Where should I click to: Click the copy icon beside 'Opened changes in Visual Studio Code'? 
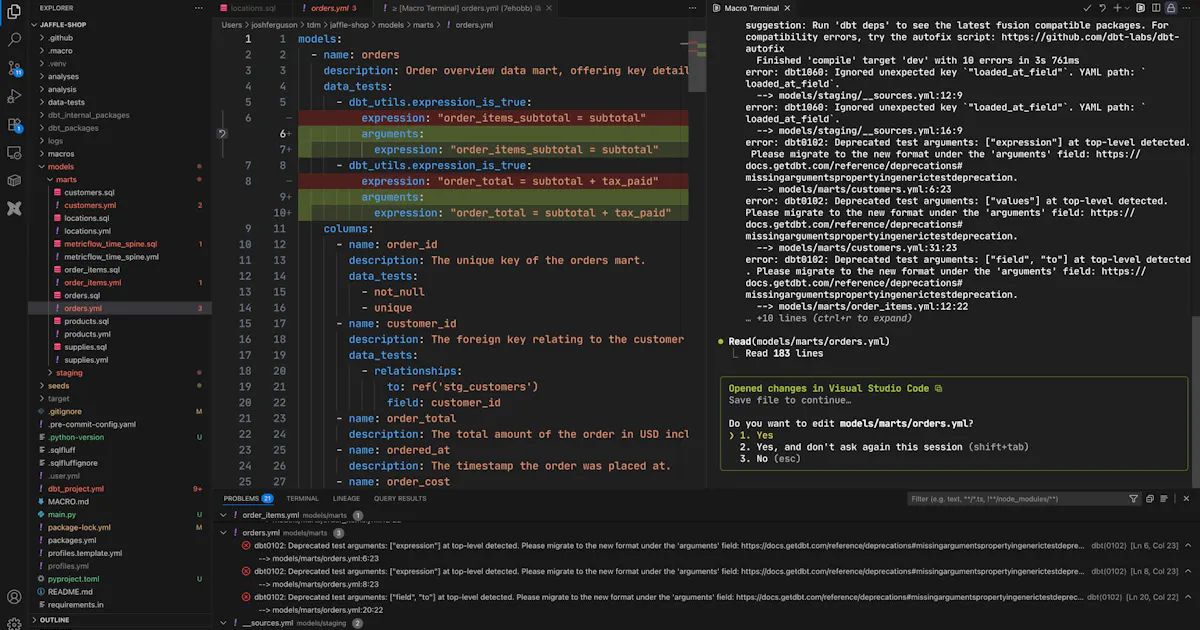click(x=938, y=388)
